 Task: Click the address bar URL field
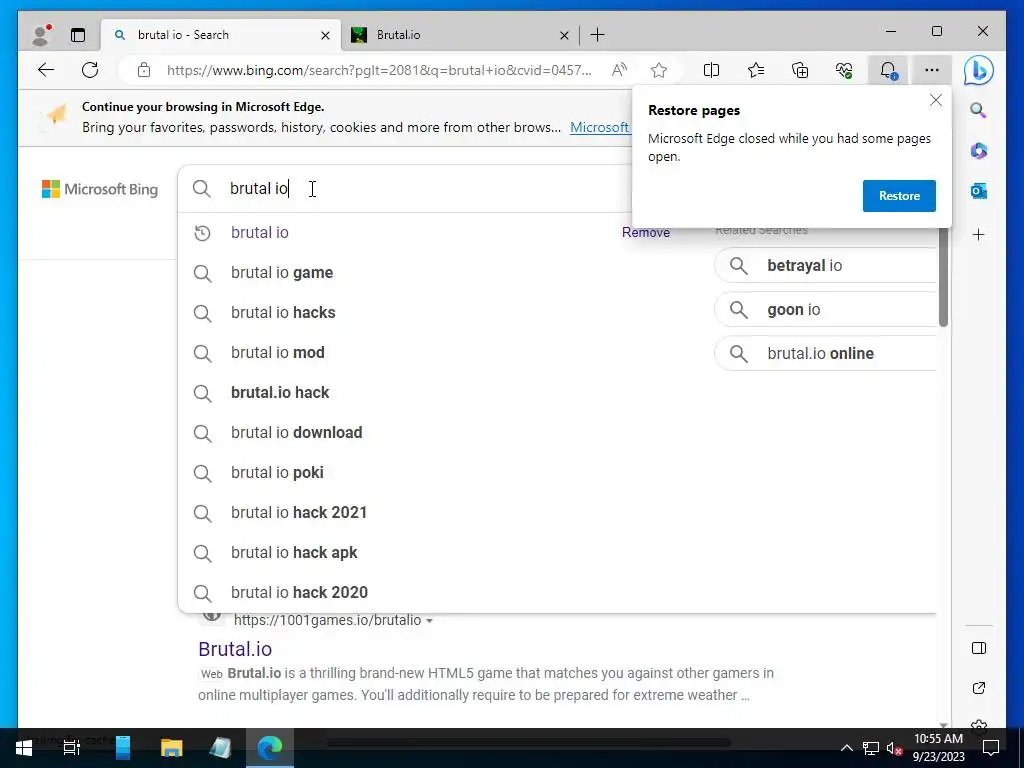pos(379,70)
